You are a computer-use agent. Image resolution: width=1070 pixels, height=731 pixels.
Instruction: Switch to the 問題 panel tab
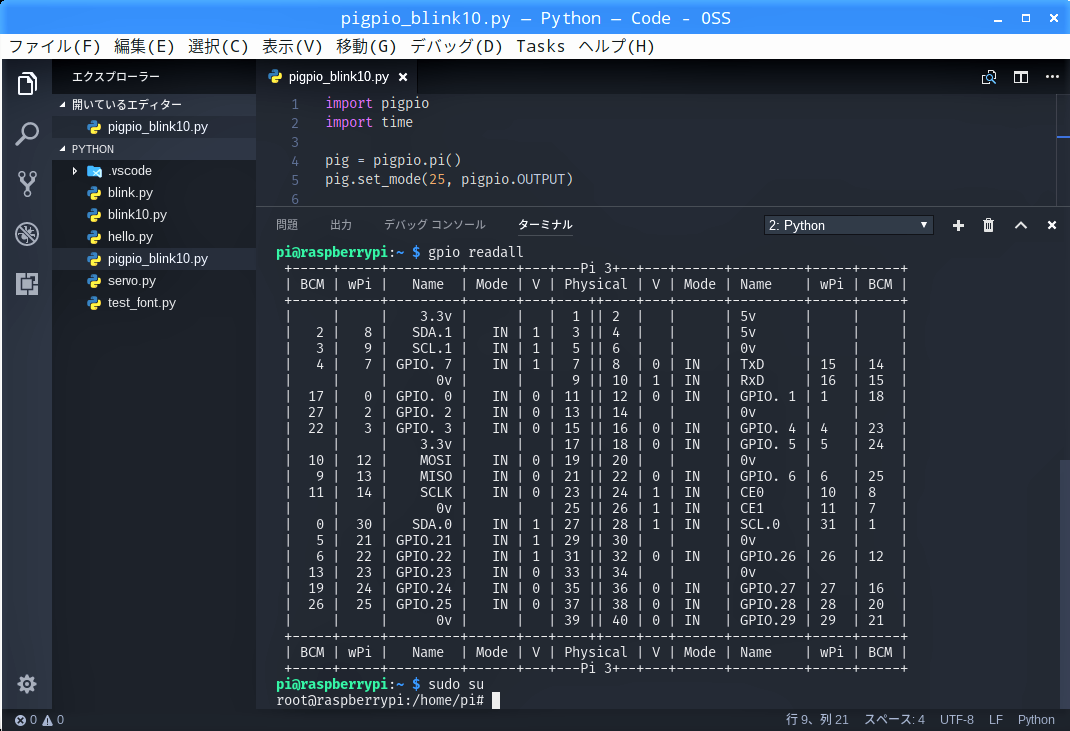[x=287, y=225]
